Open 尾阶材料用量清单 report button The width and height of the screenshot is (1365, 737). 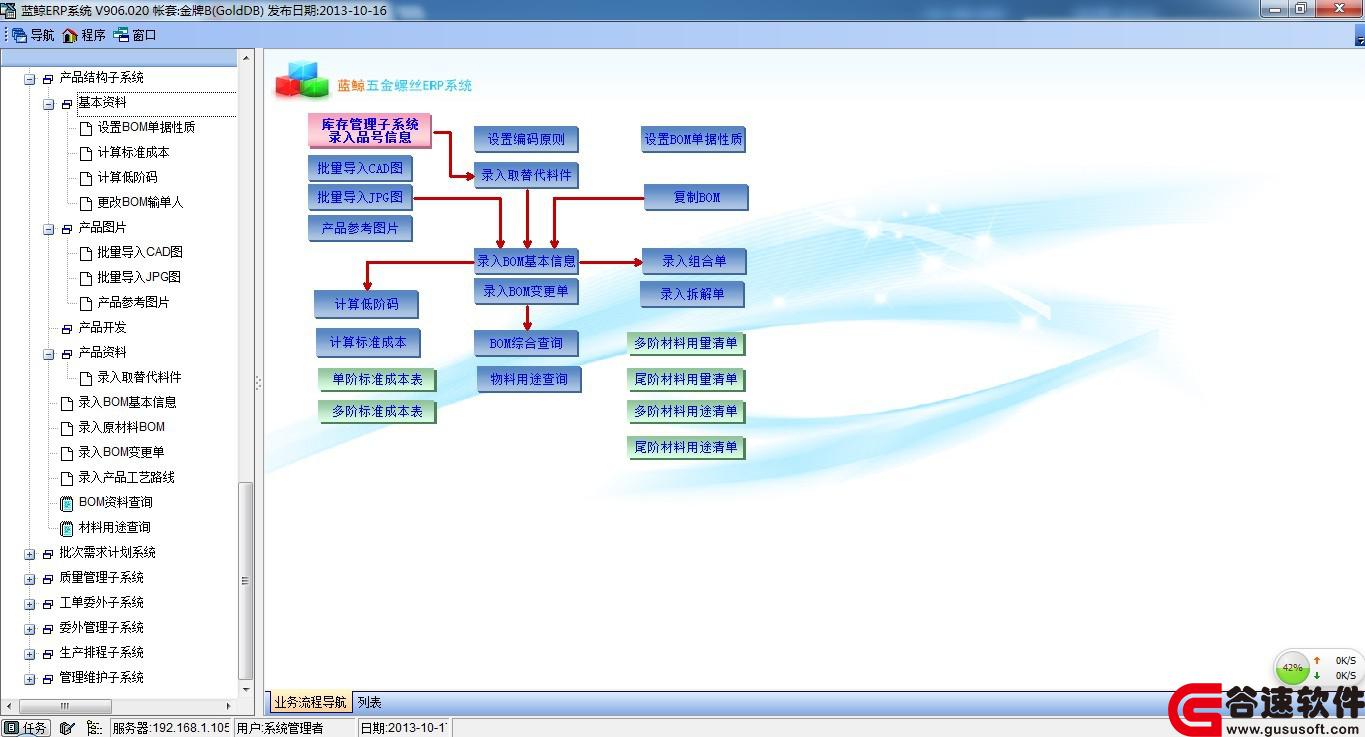[686, 379]
